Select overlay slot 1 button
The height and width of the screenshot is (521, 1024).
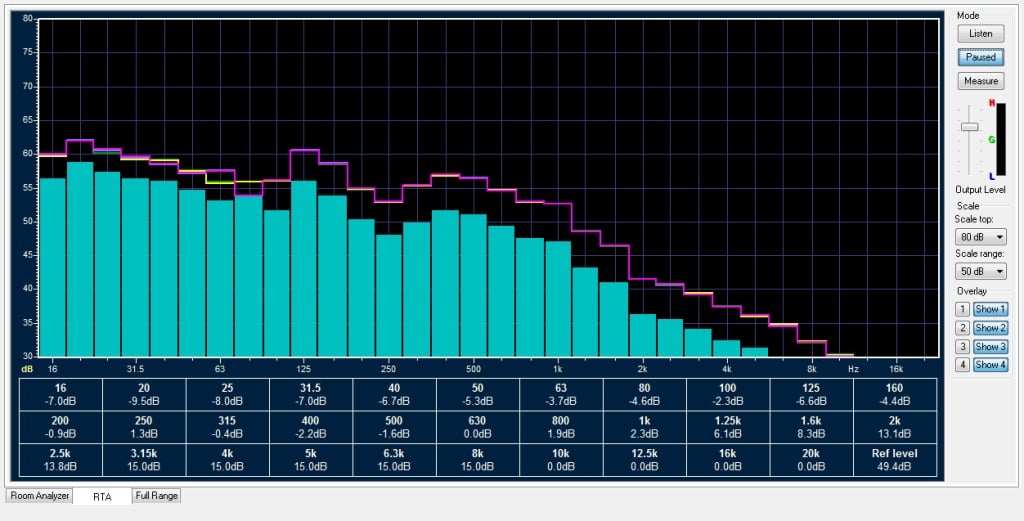(962, 309)
